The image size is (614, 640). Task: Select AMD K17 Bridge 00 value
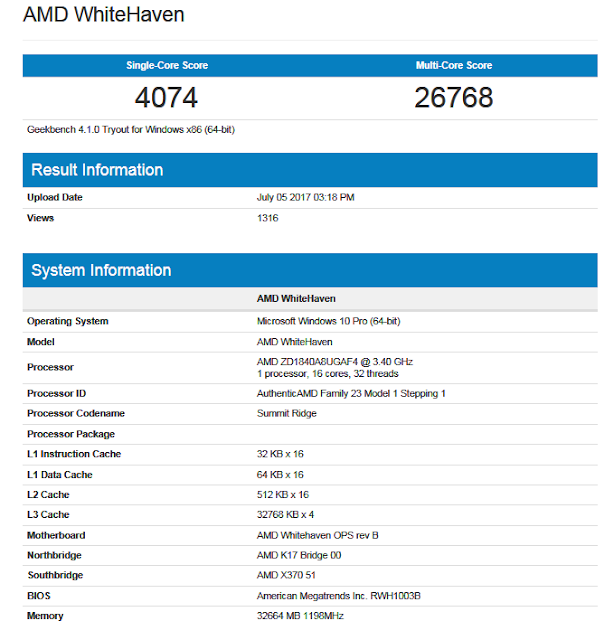[x=299, y=556]
